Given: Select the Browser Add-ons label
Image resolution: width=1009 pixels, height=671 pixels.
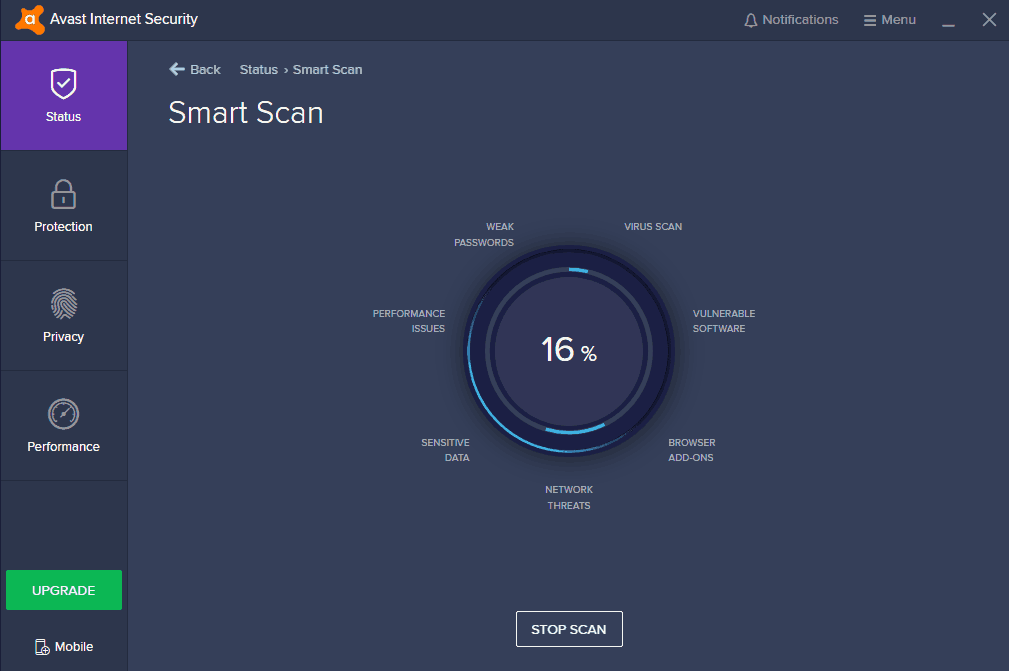Looking at the screenshot, I should pos(690,450).
